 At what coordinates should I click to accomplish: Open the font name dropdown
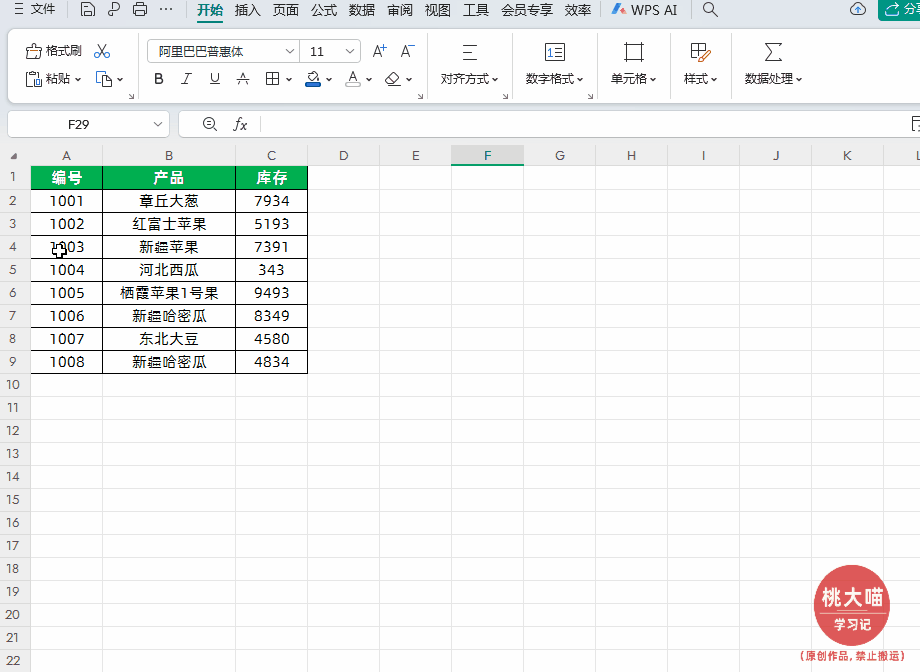(x=290, y=52)
